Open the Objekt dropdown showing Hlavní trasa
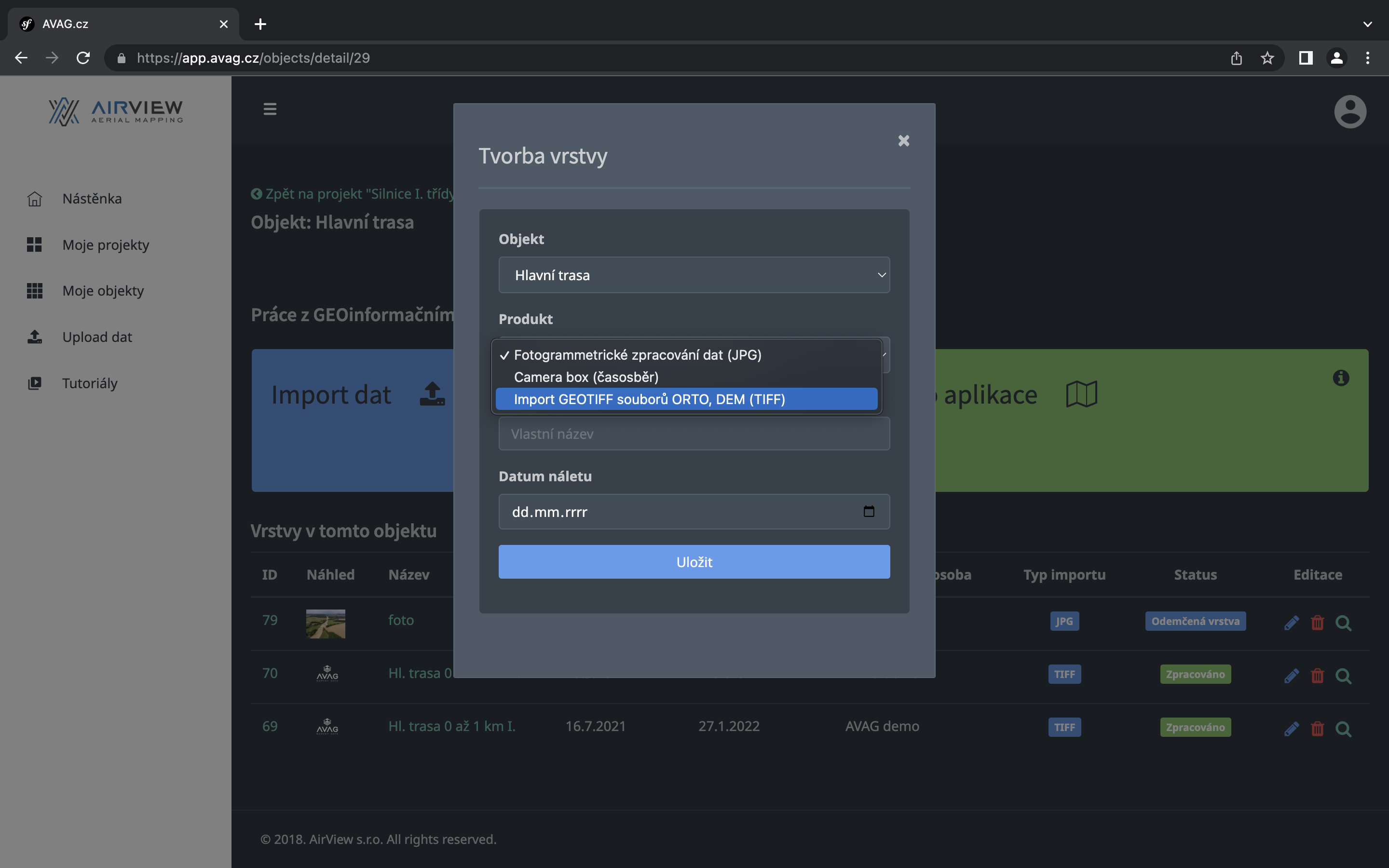 pyautogui.click(x=694, y=275)
